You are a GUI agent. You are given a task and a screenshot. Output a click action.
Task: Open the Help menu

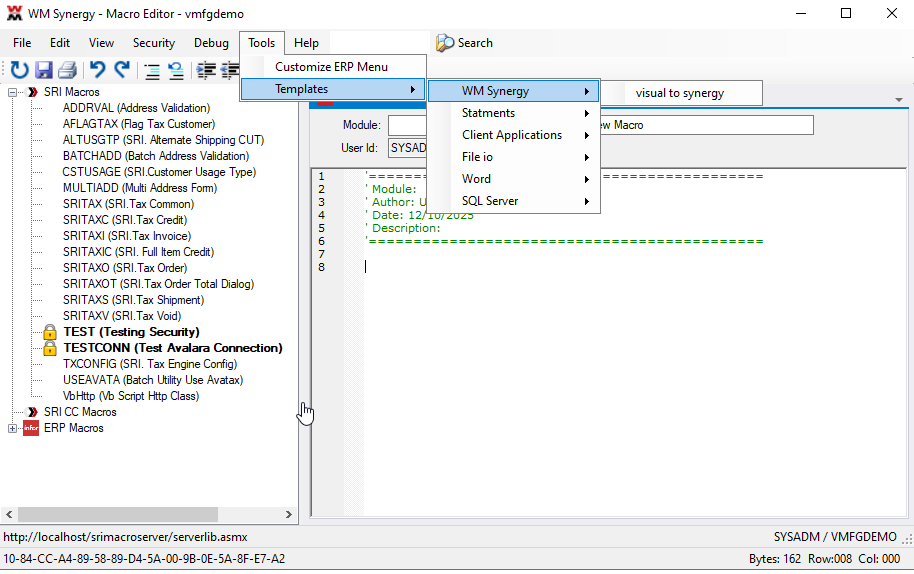(306, 43)
